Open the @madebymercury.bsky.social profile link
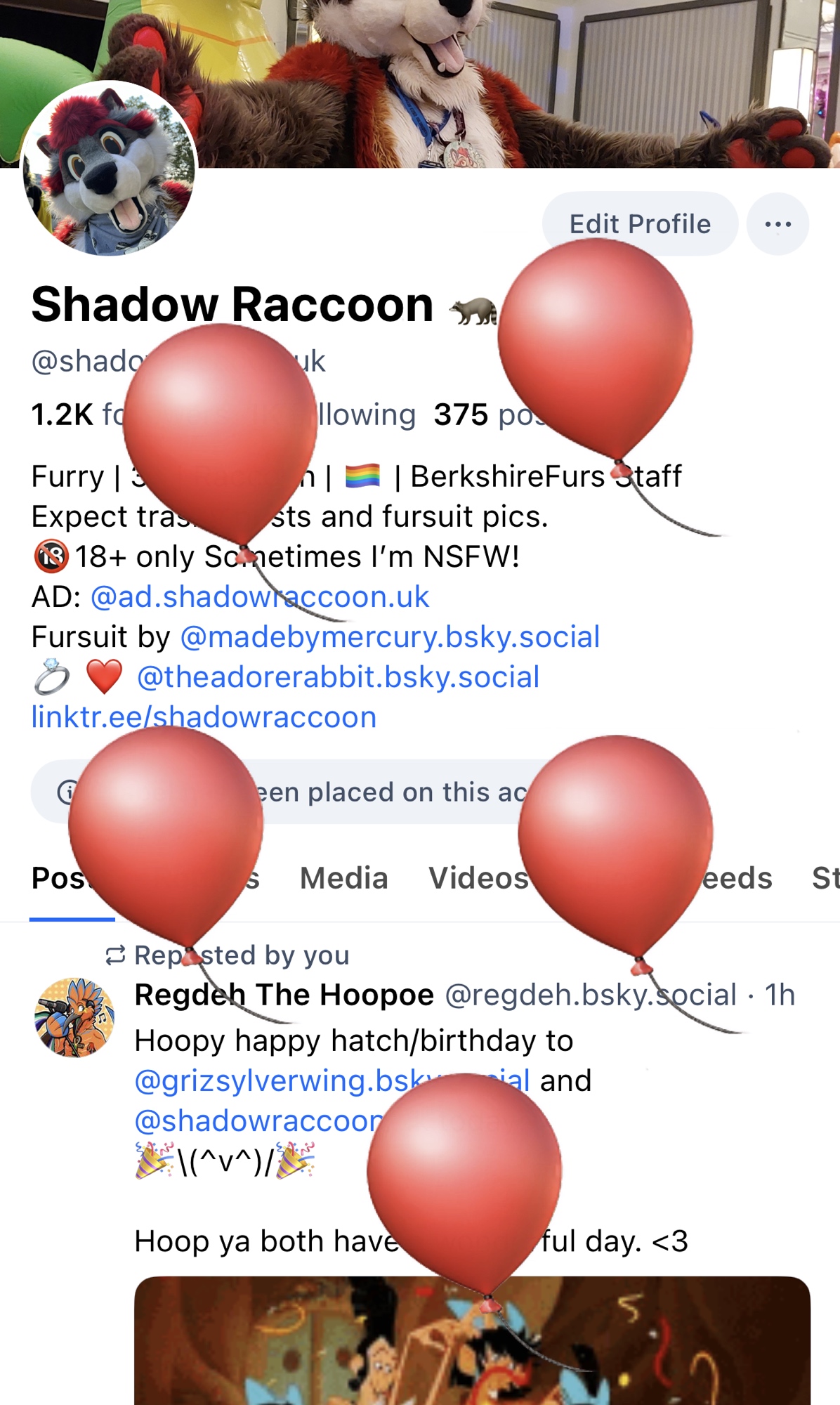The width and height of the screenshot is (840, 1405). [x=390, y=637]
